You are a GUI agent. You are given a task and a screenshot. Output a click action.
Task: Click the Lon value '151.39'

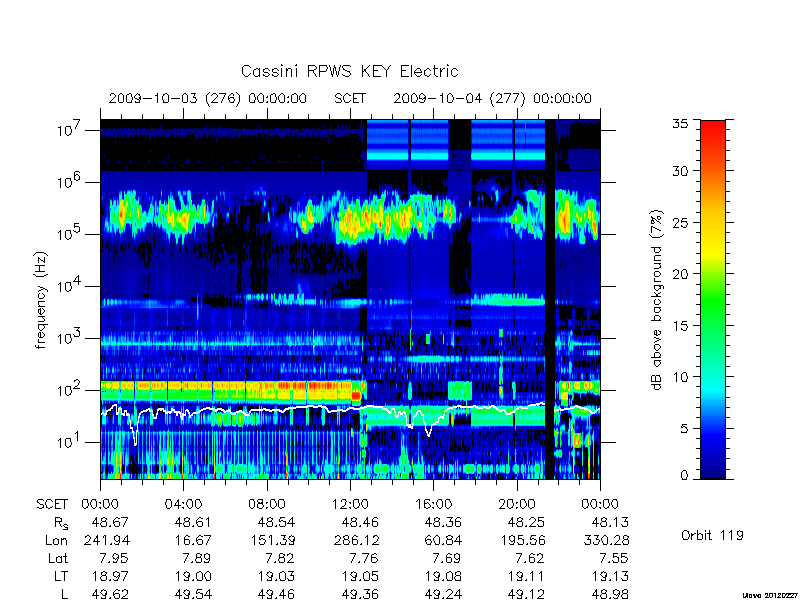coord(272,540)
